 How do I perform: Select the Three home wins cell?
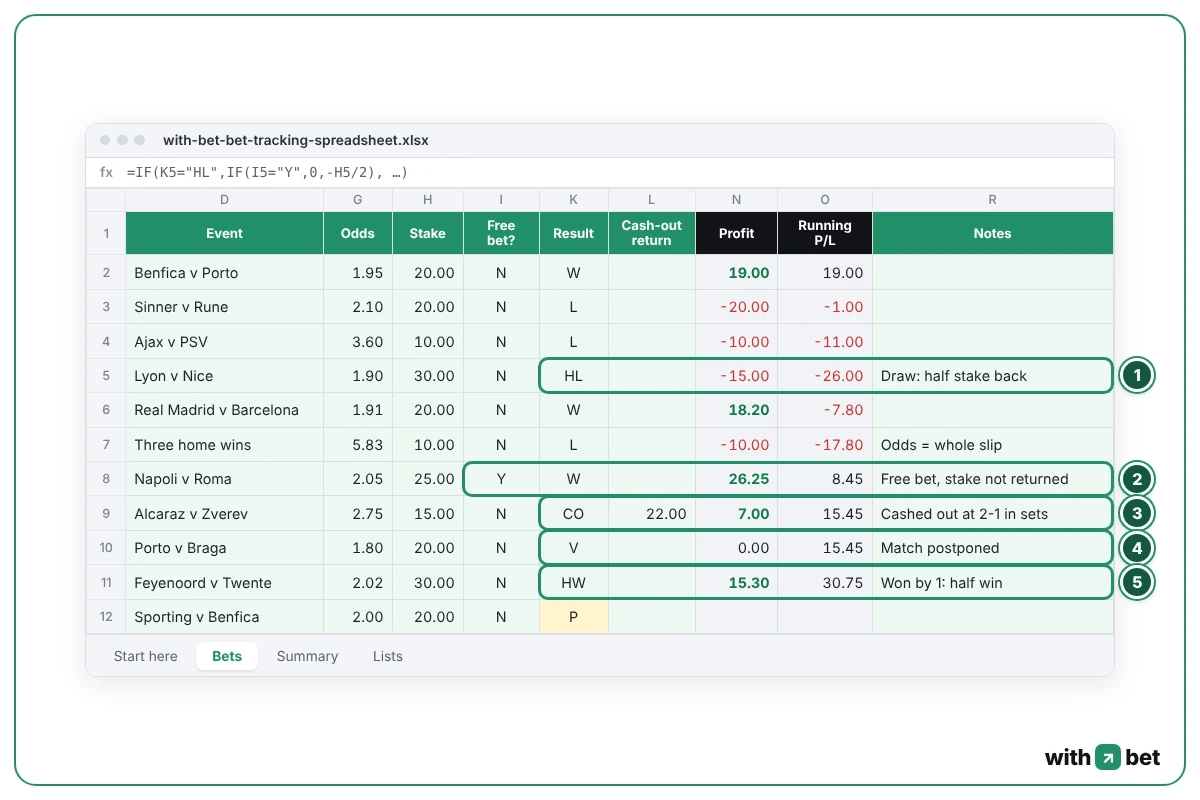point(224,445)
